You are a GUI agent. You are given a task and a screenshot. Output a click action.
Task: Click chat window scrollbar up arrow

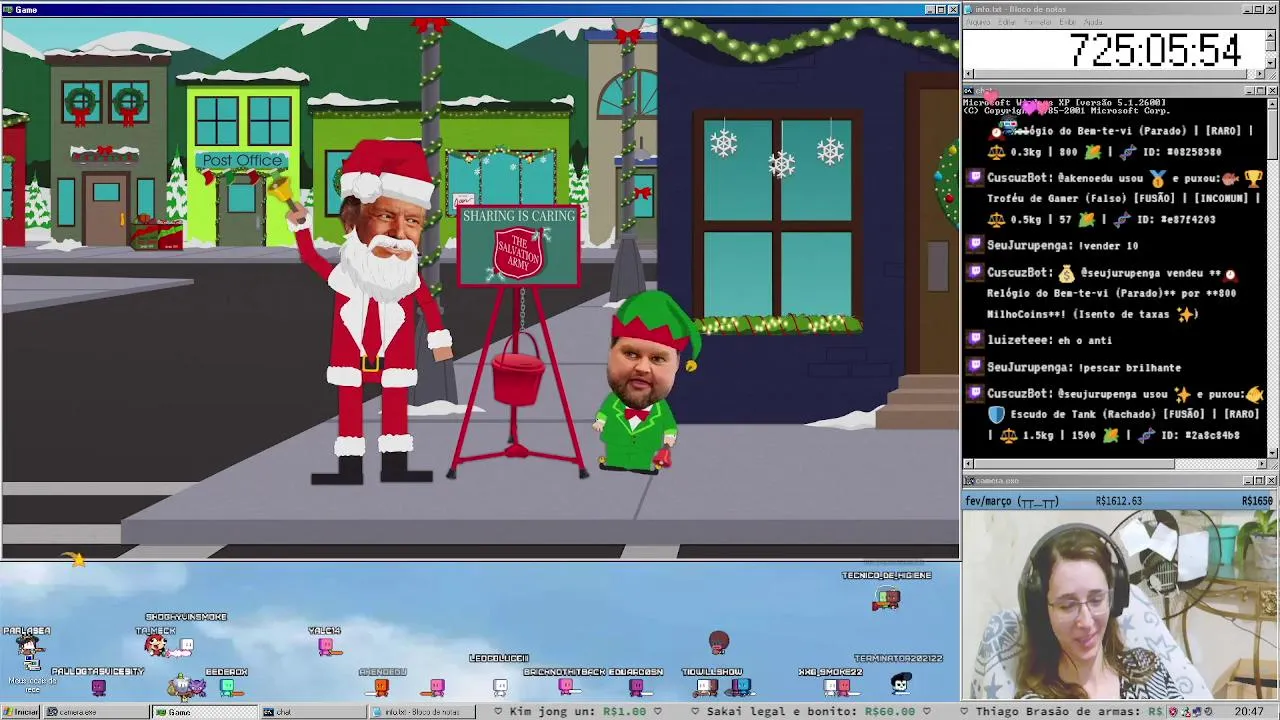1272,102
